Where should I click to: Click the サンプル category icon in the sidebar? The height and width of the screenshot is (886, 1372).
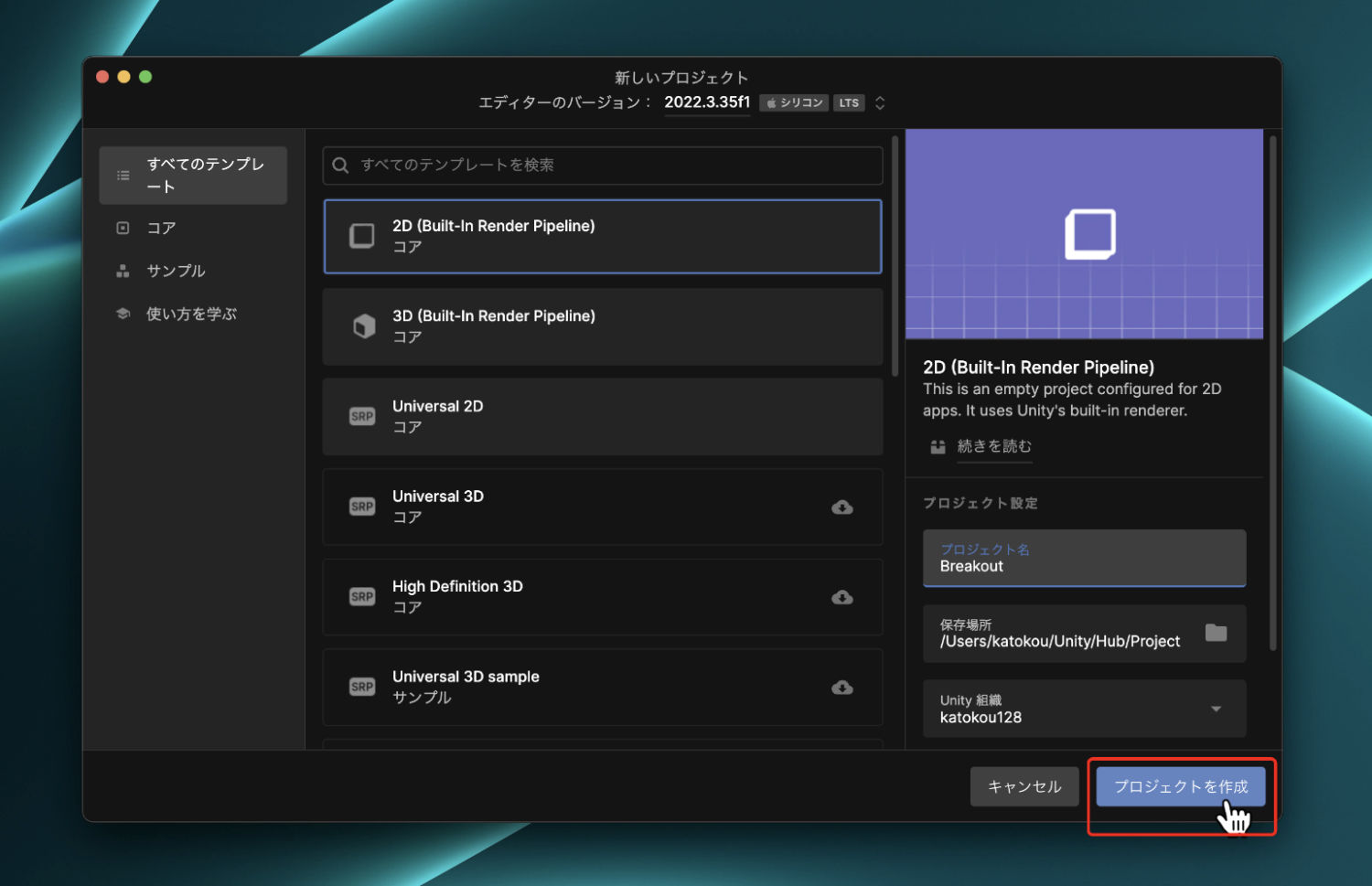tap(123, 271)
